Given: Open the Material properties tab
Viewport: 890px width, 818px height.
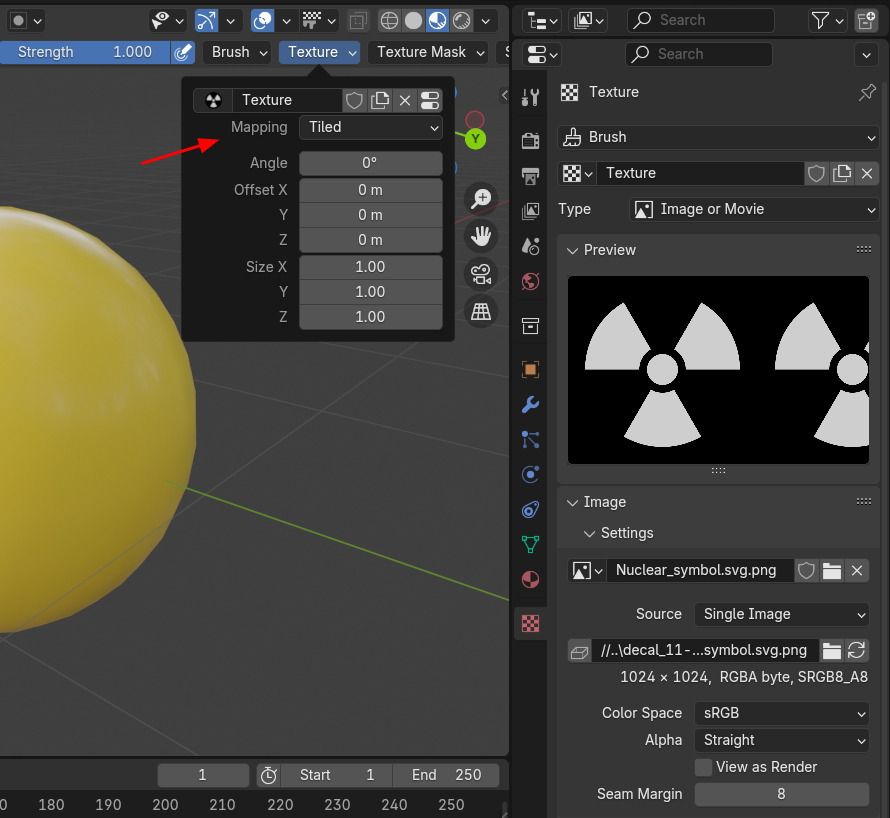Looking at the screenshot, I should click(x=530, y=580).
